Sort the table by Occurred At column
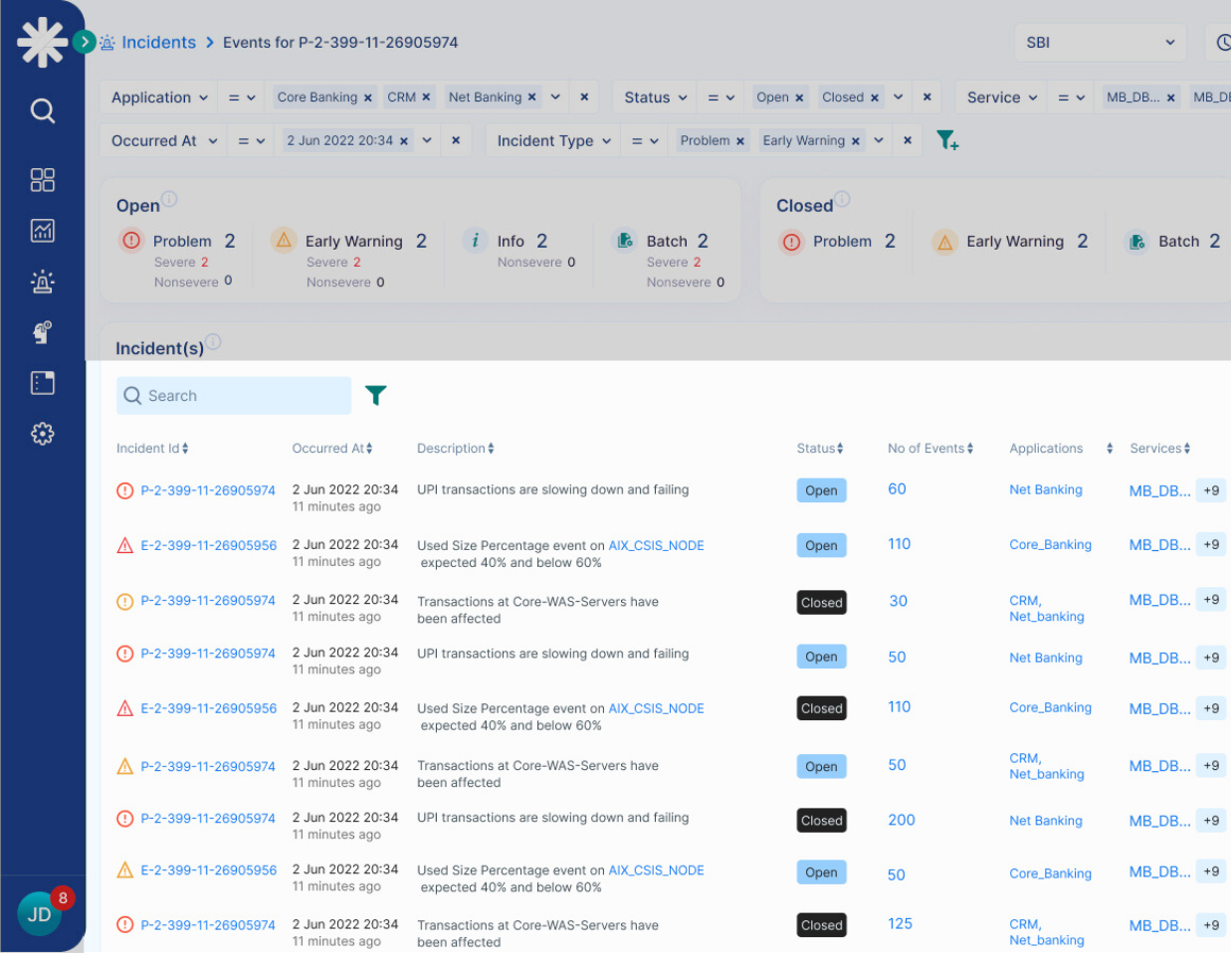1232x953 pixels. point(332,449)
